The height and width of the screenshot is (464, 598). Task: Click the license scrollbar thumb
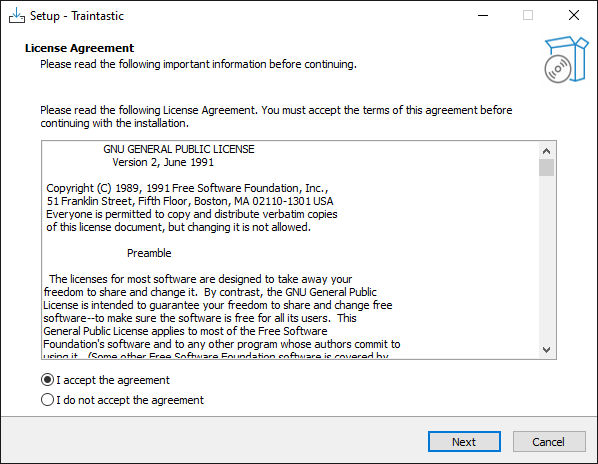pos(547,168)
